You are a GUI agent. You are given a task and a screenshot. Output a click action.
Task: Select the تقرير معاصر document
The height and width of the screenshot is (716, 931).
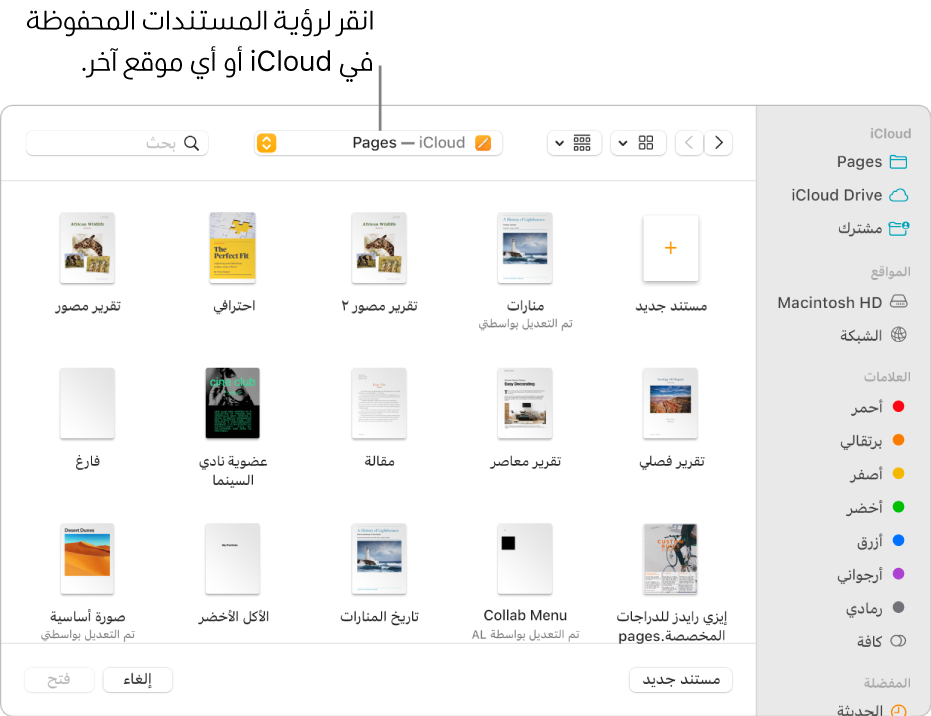tap(525, 404)
